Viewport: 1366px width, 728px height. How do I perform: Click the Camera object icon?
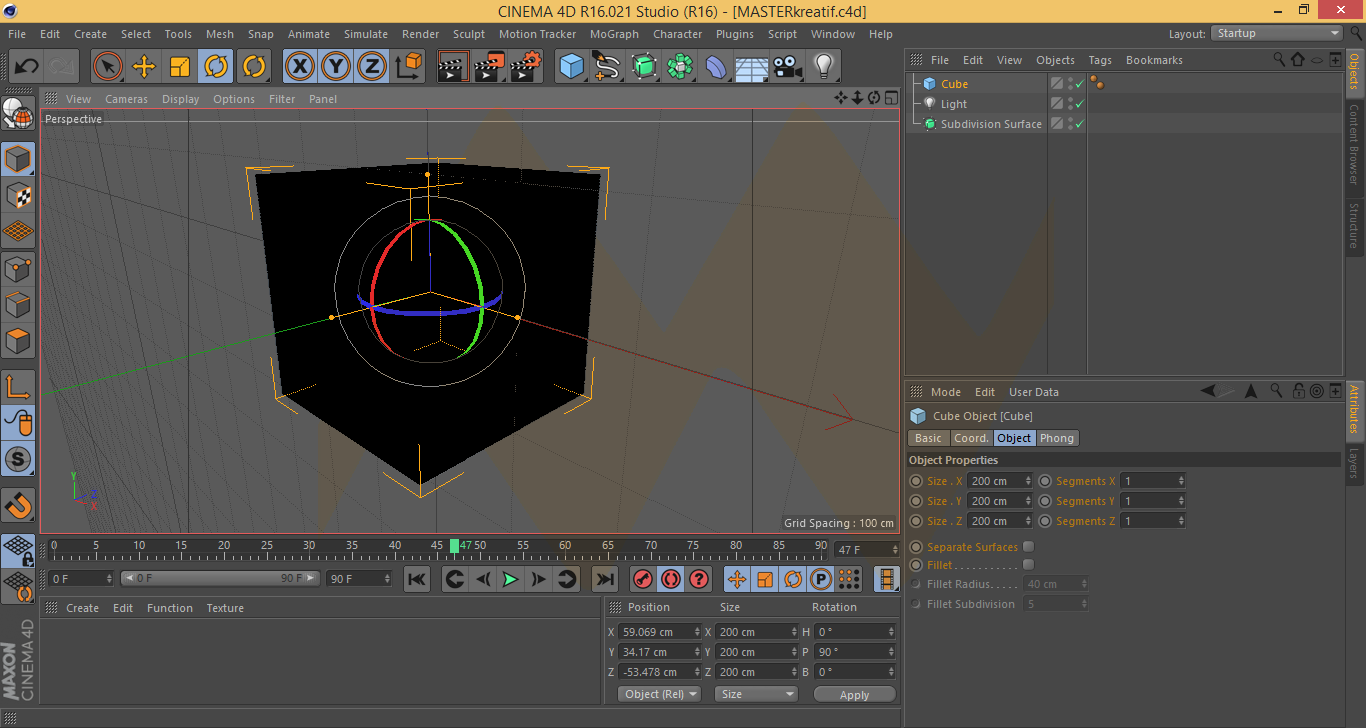[787, 67]
